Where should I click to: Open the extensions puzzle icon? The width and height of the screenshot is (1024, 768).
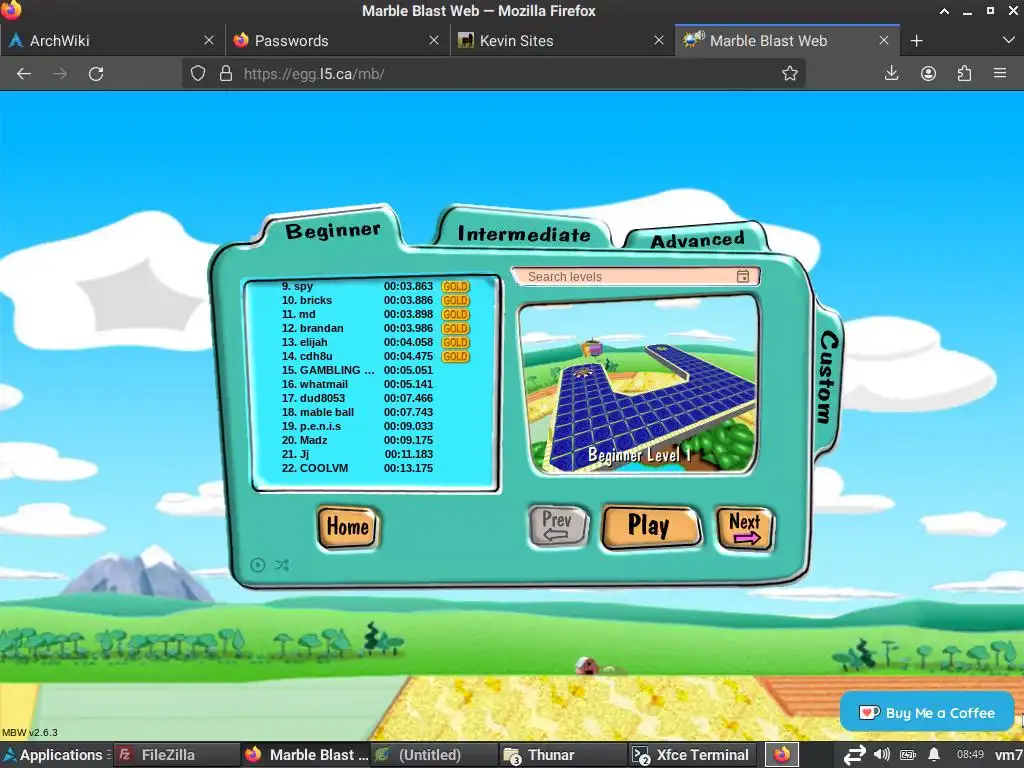pos(964,73)
